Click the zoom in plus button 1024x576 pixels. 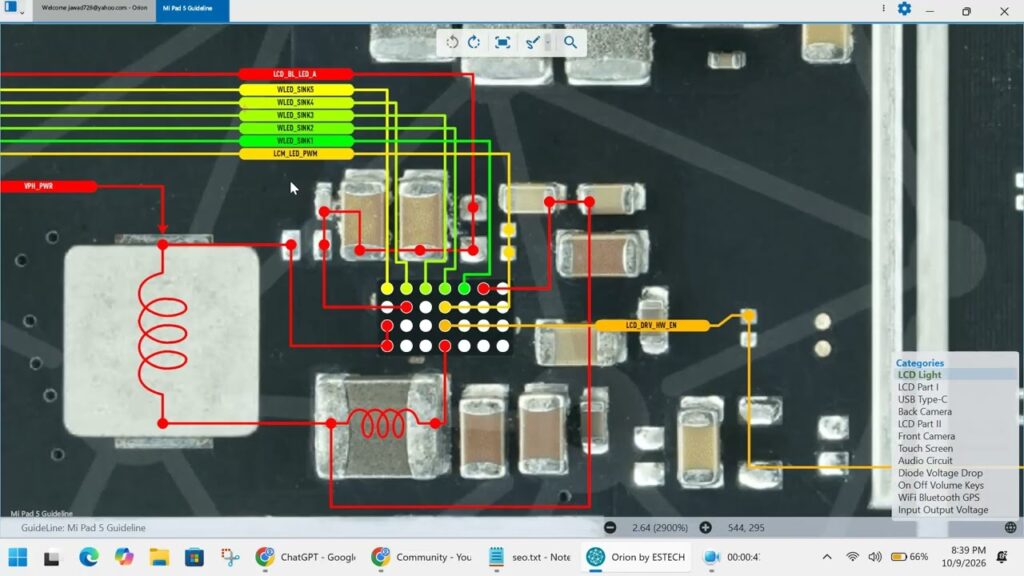pyautogui.click(x=705, y=528)
